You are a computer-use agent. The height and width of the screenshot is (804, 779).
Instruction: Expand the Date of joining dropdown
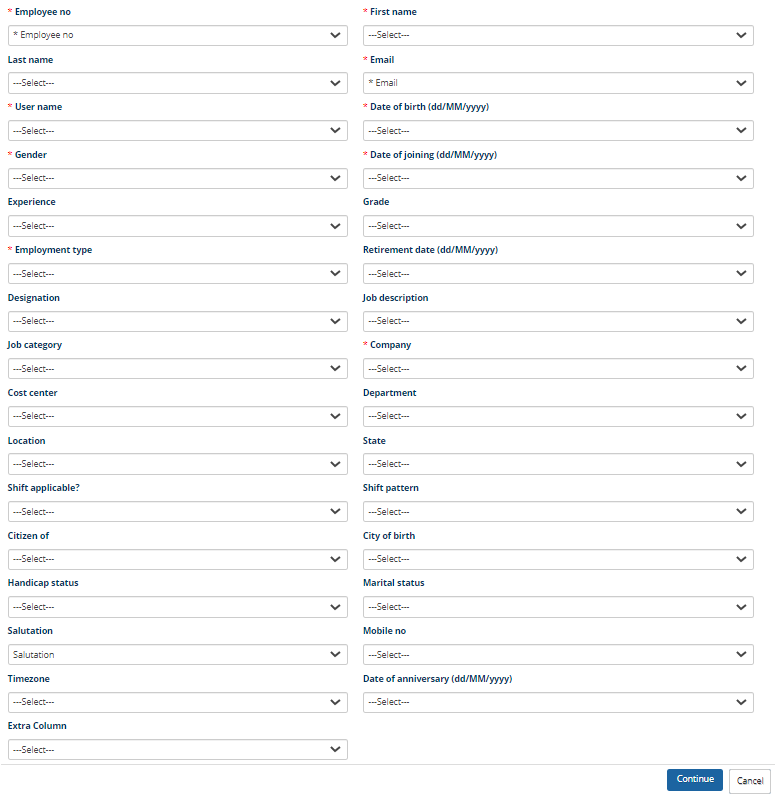click(x=558, y=178)
